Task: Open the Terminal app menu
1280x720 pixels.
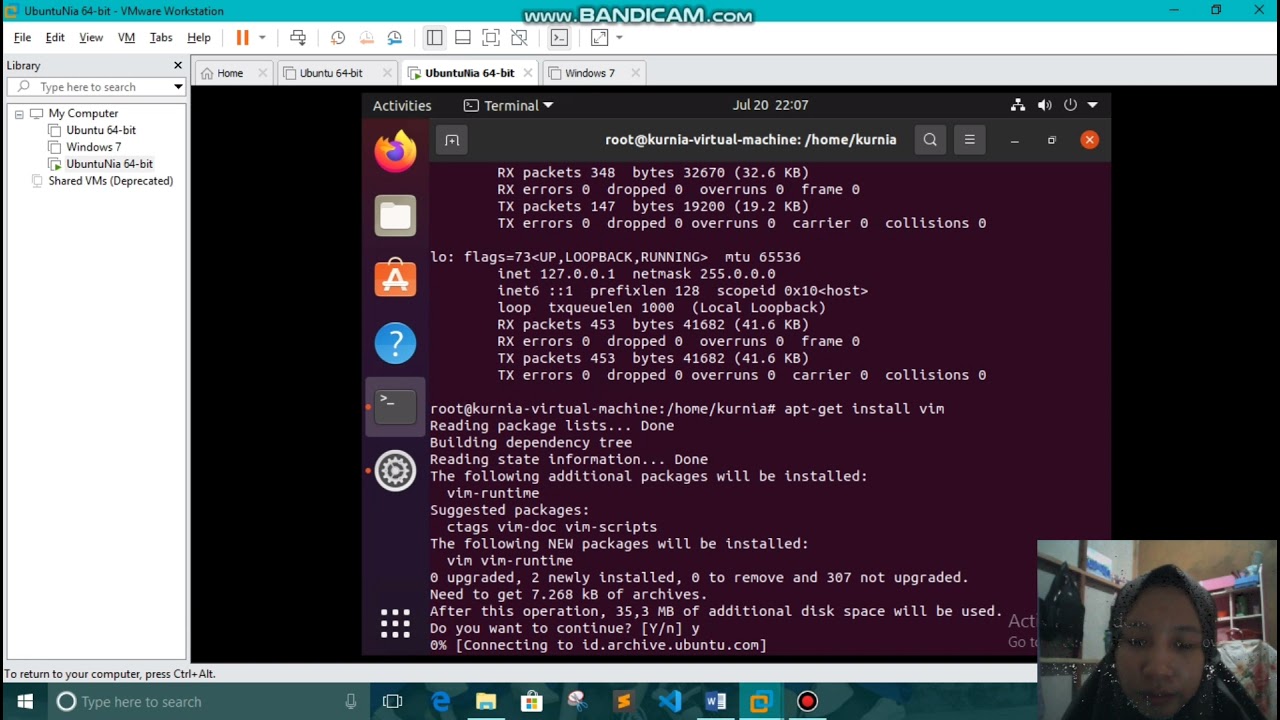Action: 509,105
